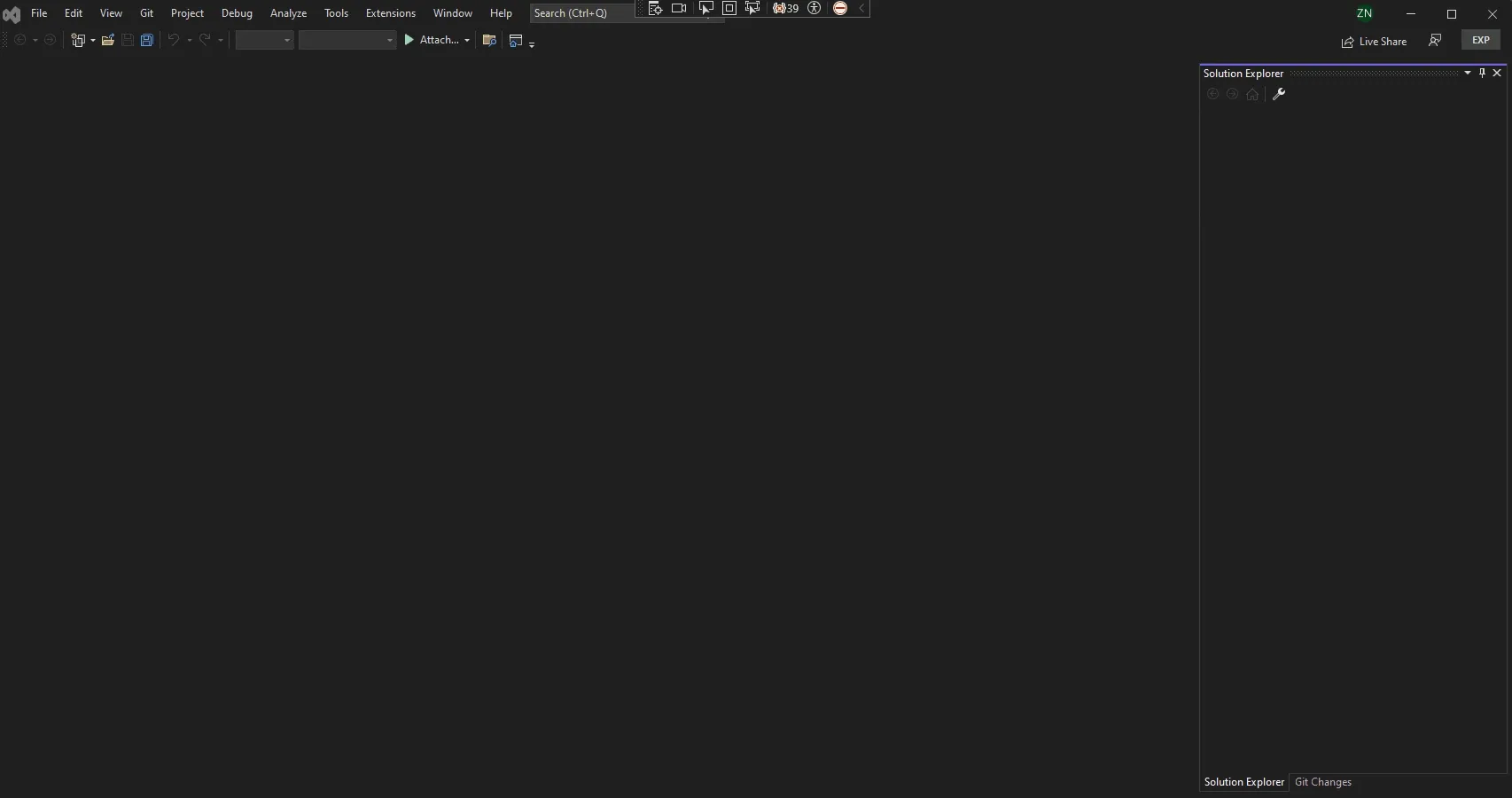Open the Solution Explorer properties wrench
This screenshot has width=1512, height=798.
1279,95
